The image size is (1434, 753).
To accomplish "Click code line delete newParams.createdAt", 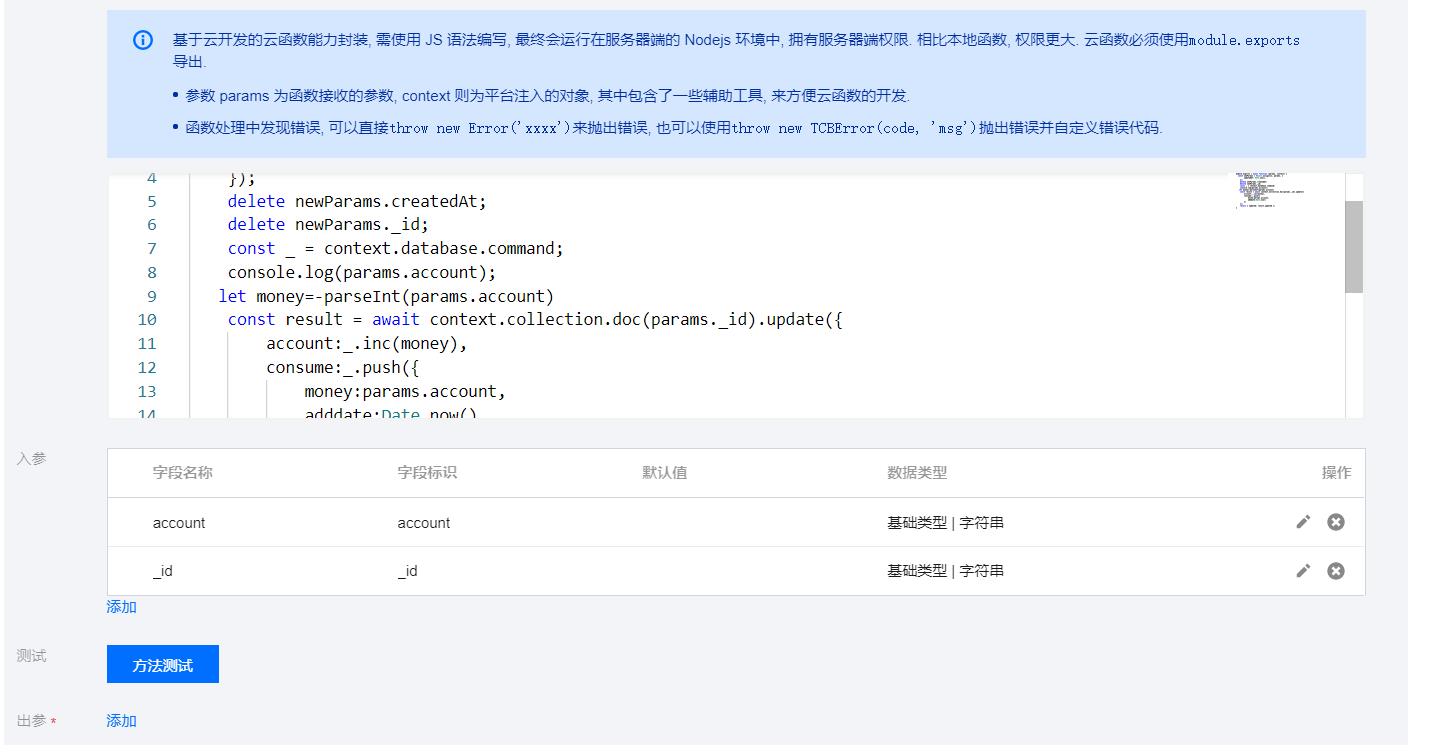I will 357,201.
